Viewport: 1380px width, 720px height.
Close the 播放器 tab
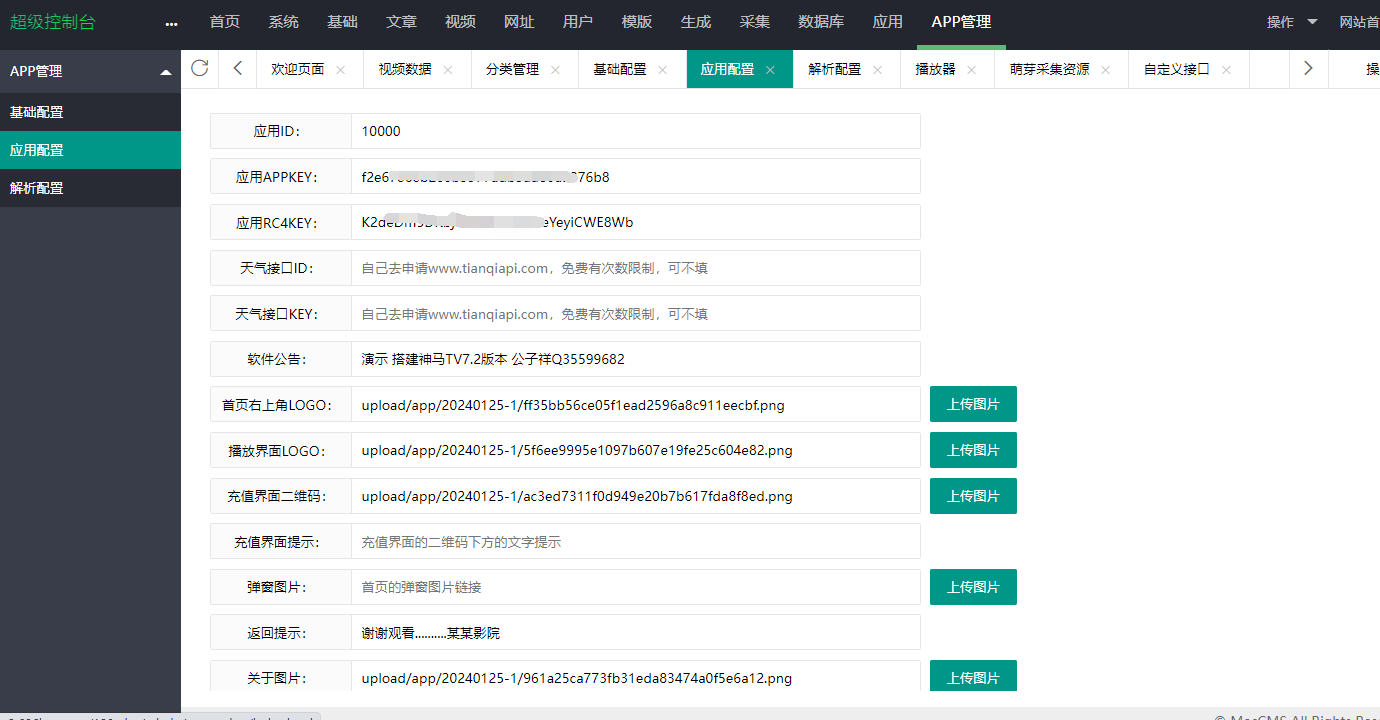[972, 70]
